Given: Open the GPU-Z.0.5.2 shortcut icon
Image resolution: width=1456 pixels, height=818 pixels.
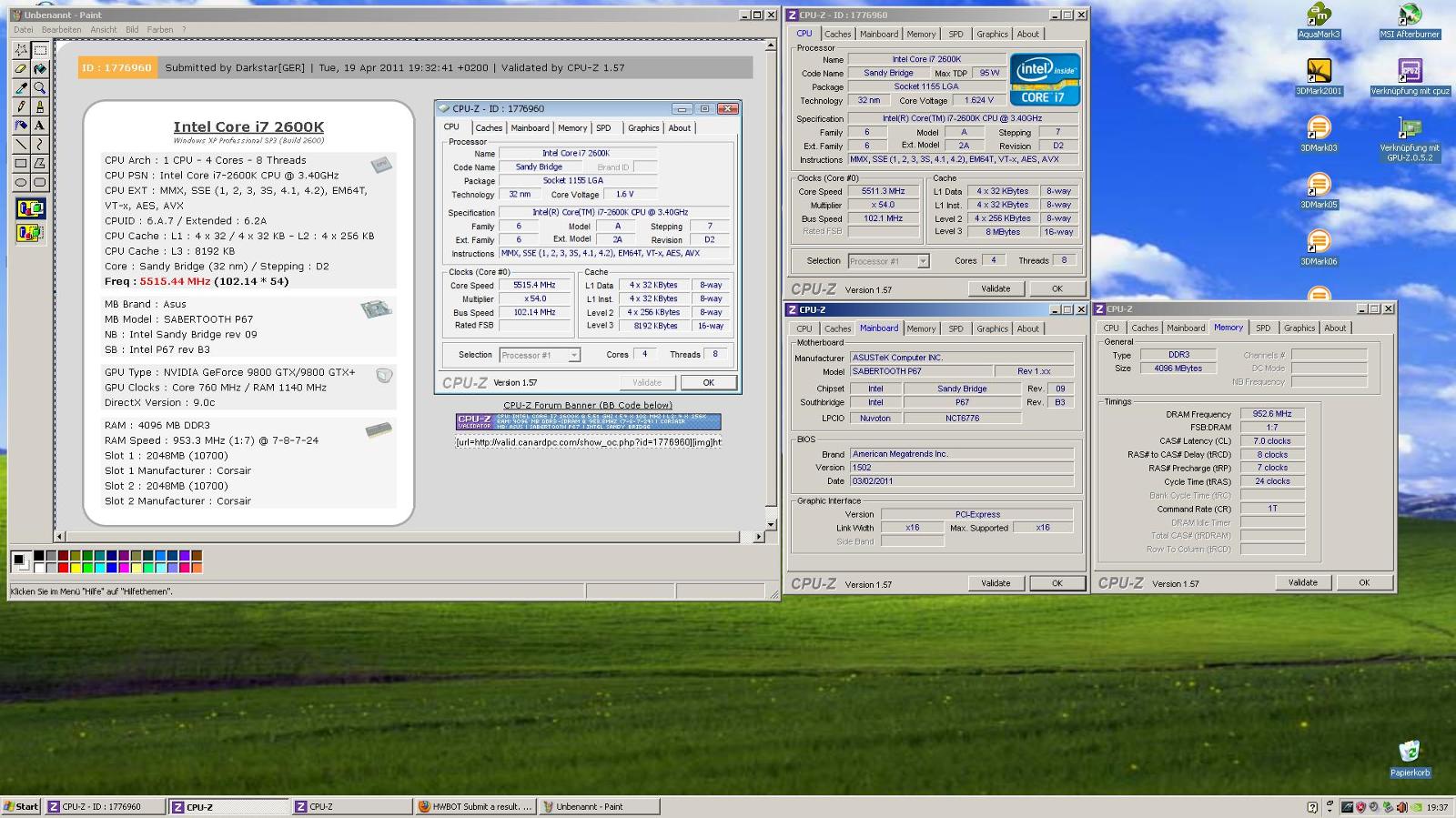Looking at the screenshot, I should point(1410,140).
